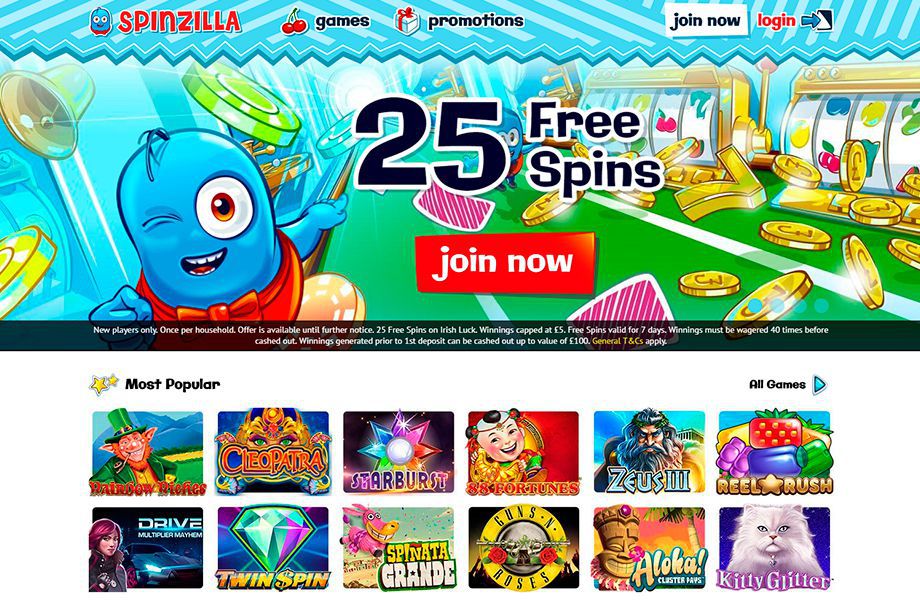The height and width of the screenshot is (600, 920).
Task: Click the Spinzilla blue monster logo
Action: [100, 21]
